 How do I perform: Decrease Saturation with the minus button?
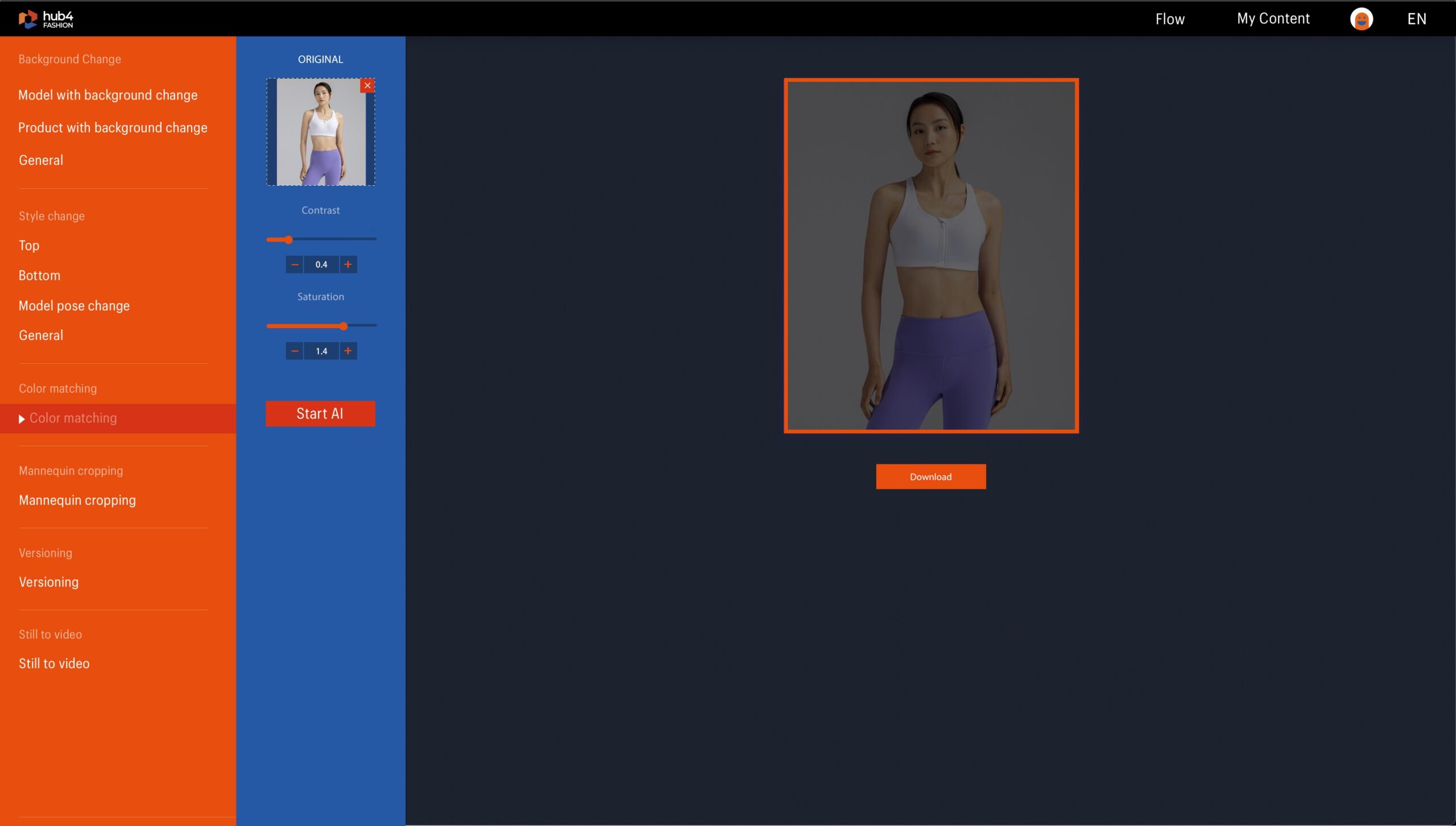[x=295, y=351]
